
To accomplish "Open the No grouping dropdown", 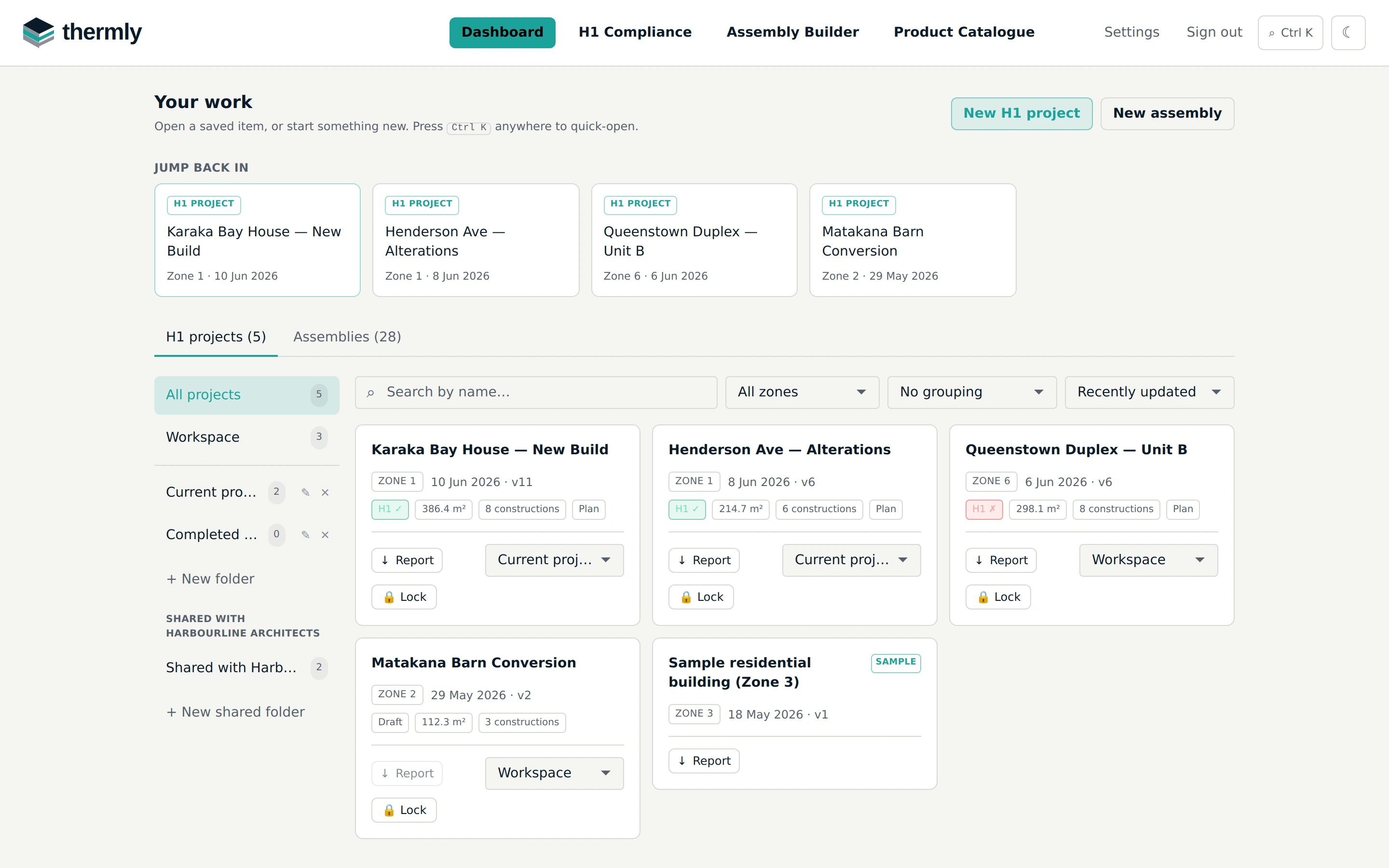I will click(x=972, y=392).
